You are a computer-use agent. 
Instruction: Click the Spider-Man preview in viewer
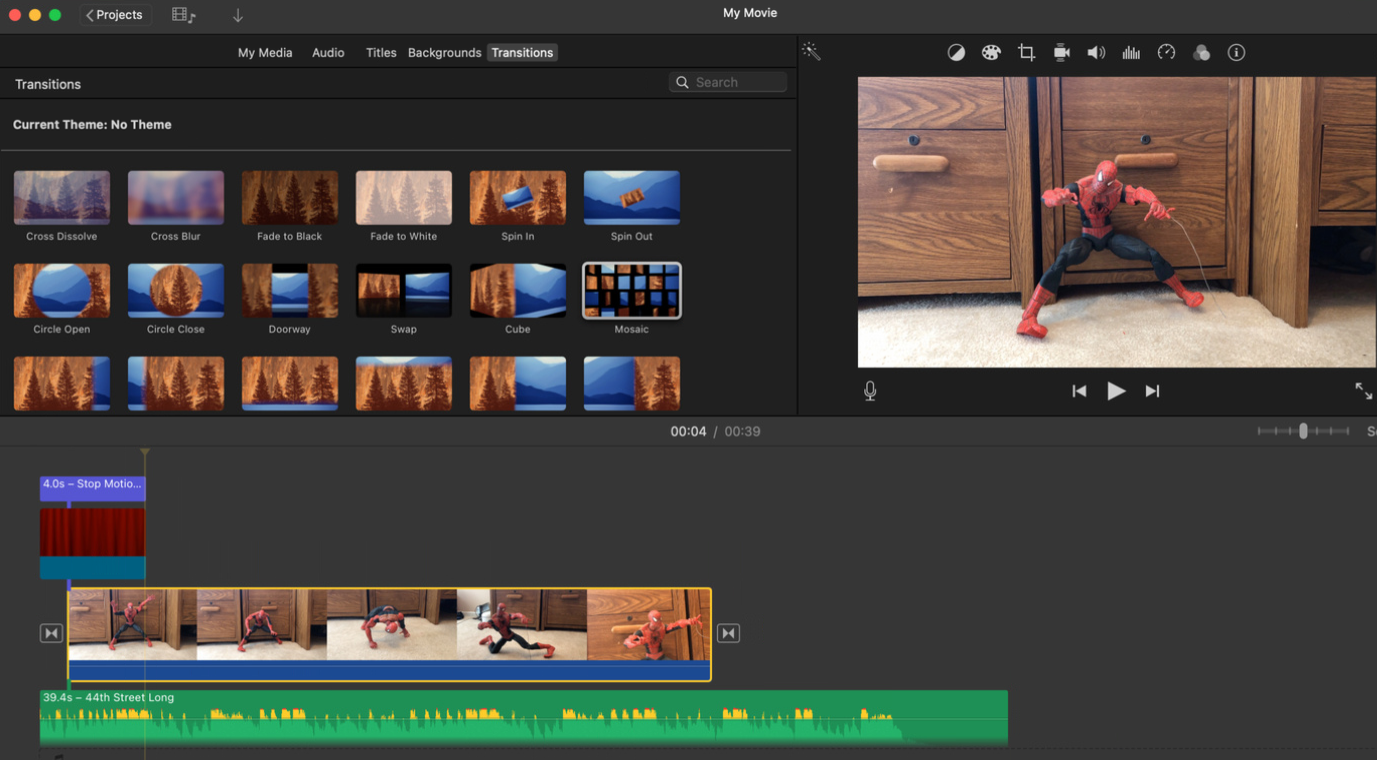(1116, 222)
